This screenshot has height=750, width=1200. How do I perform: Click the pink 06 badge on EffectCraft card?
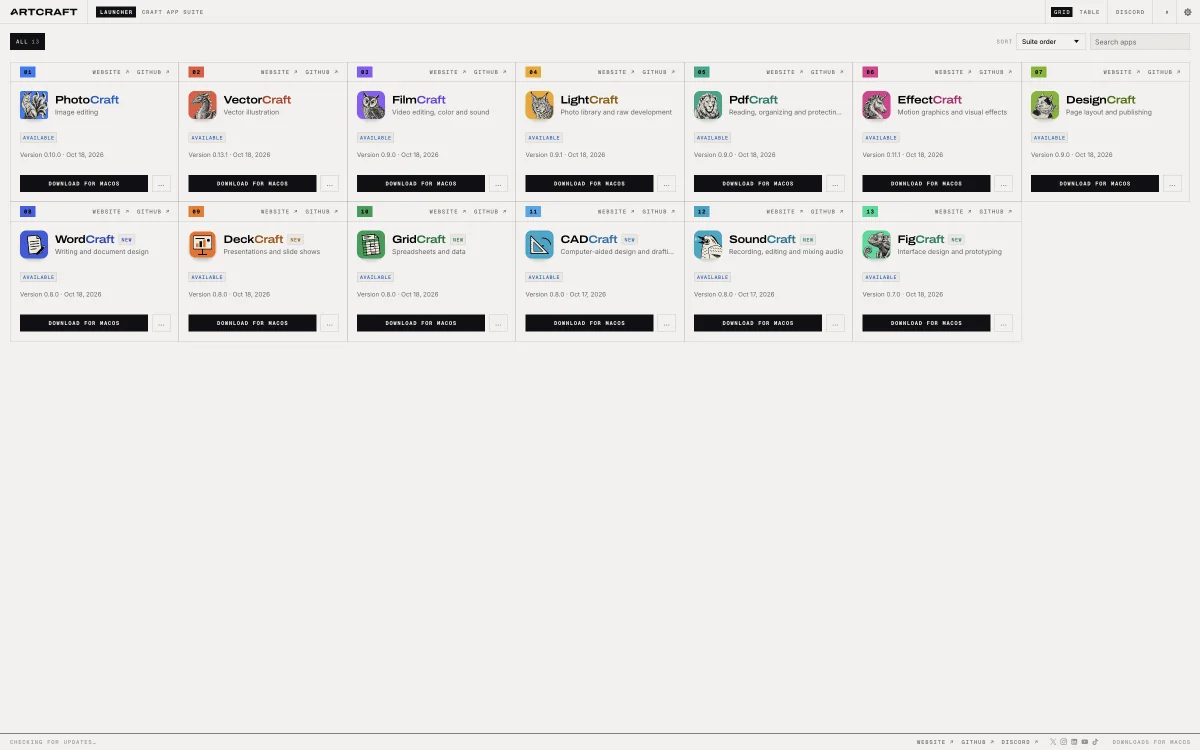pyautogui.click(x=870, y=72)
